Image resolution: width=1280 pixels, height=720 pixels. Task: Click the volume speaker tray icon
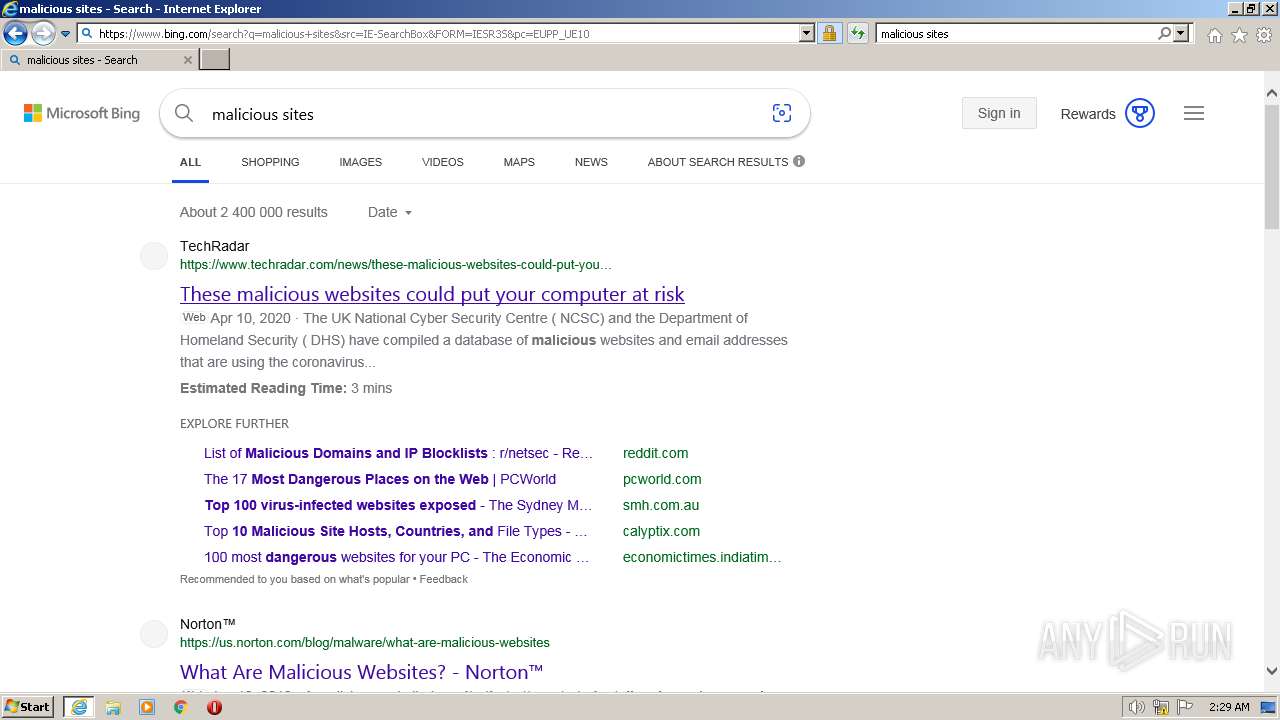(1137, 707)
